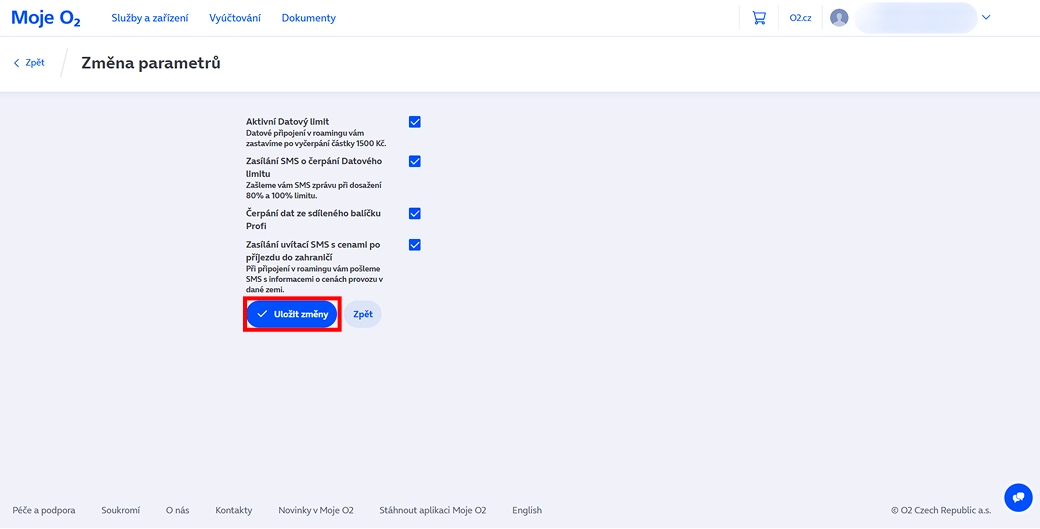Open the chat support bubble
Viewport: 1040px width, 529px height.
coord(1018,497)
